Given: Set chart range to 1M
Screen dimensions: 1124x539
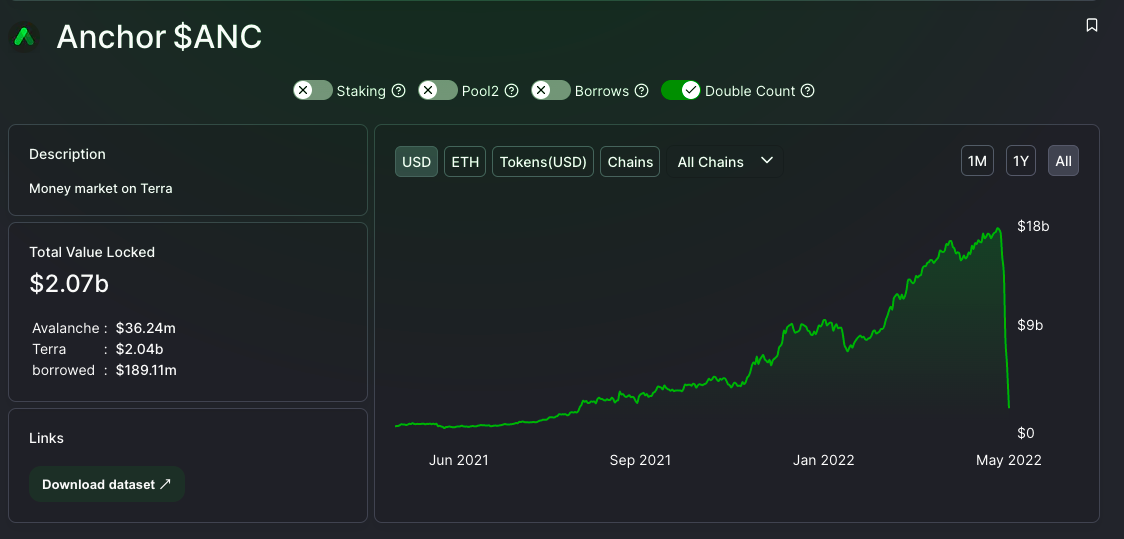Looking at the screenshot, I should (977, 161).
